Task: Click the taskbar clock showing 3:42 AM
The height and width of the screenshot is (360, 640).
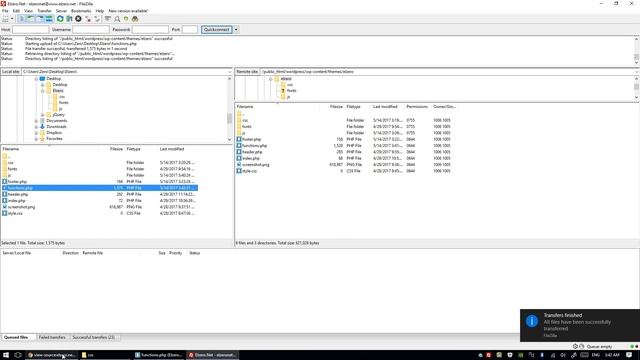Action: tap(612, 355)
